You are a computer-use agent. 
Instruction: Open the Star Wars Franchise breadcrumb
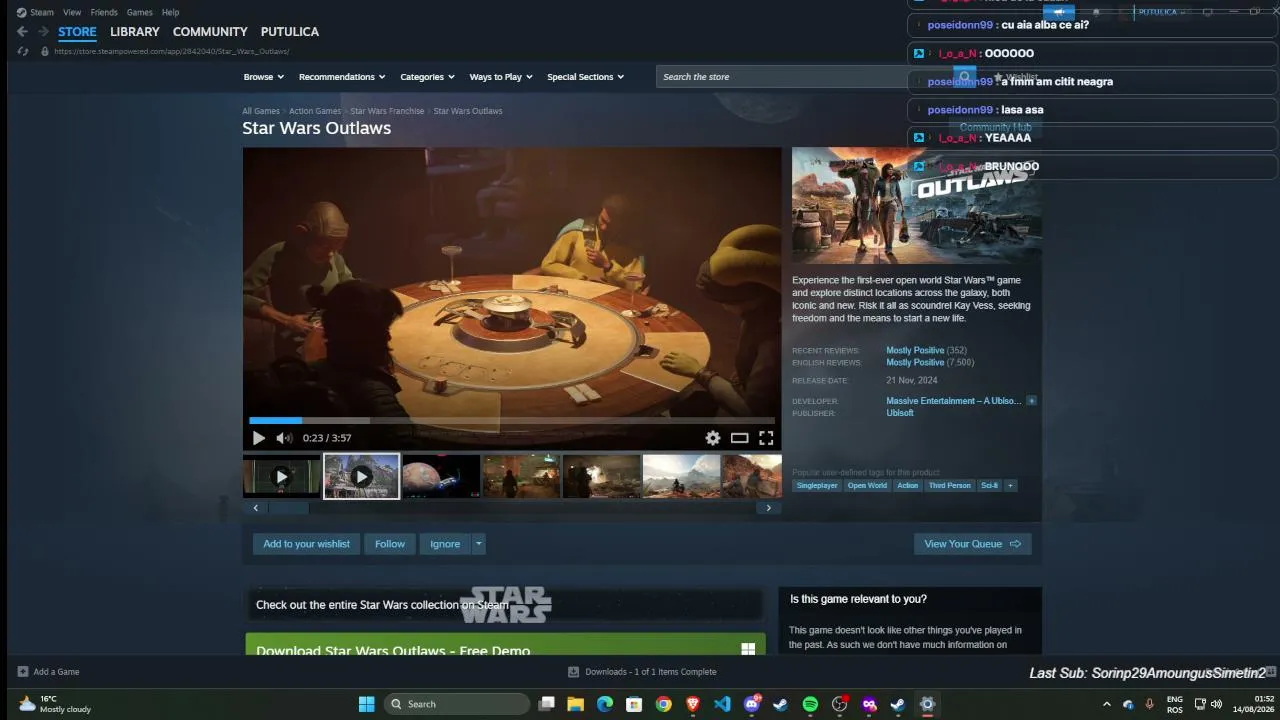tap(387, 111)
